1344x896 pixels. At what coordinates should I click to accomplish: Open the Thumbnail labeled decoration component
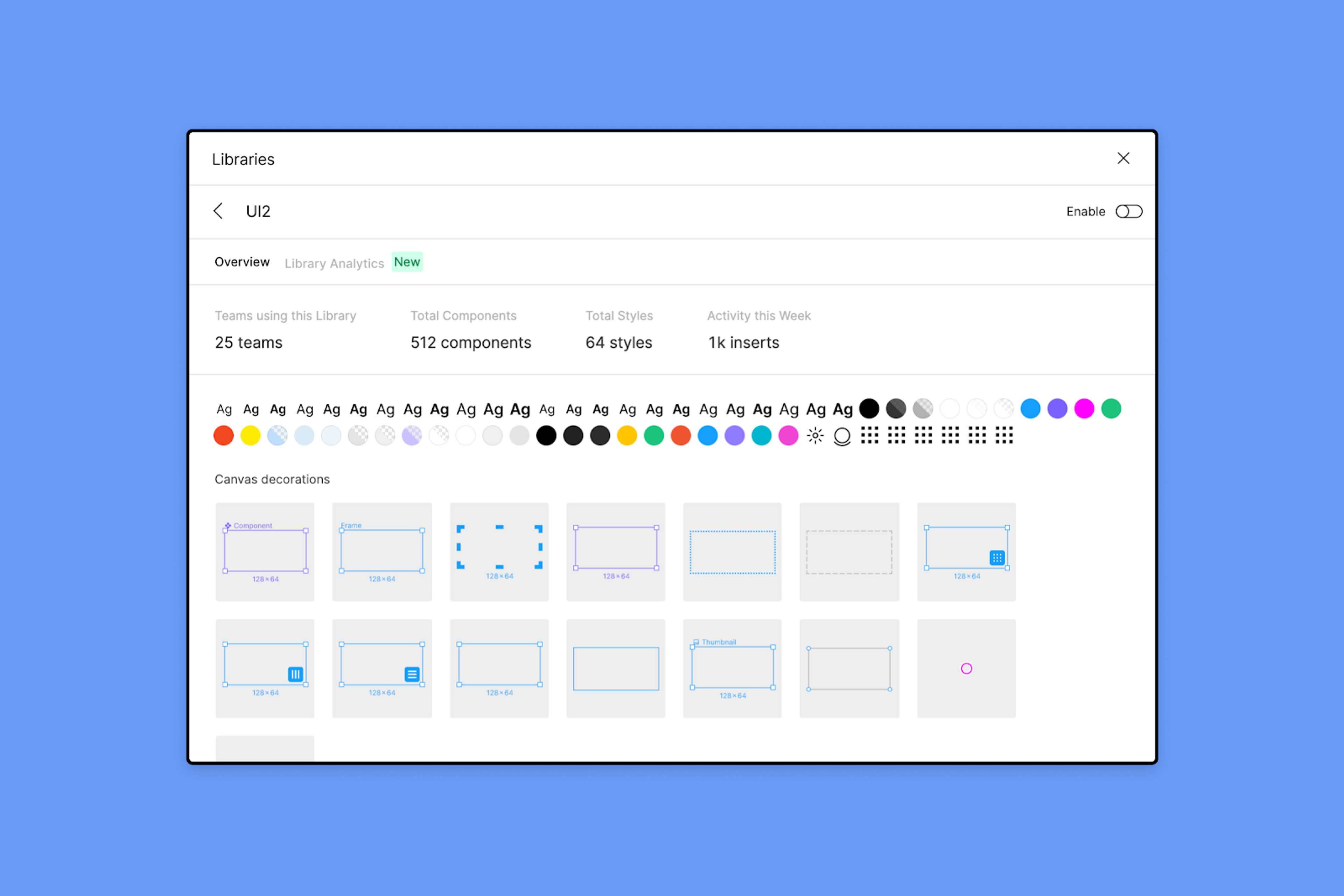point(732,668)
